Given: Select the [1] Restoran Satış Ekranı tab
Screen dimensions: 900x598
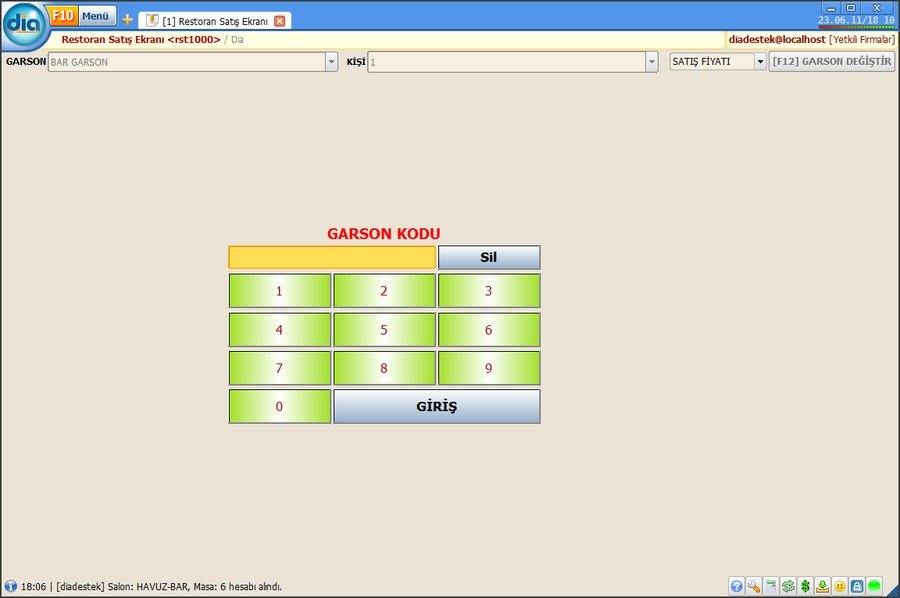Looking at the screenshot, I should [x=215, y=21].
